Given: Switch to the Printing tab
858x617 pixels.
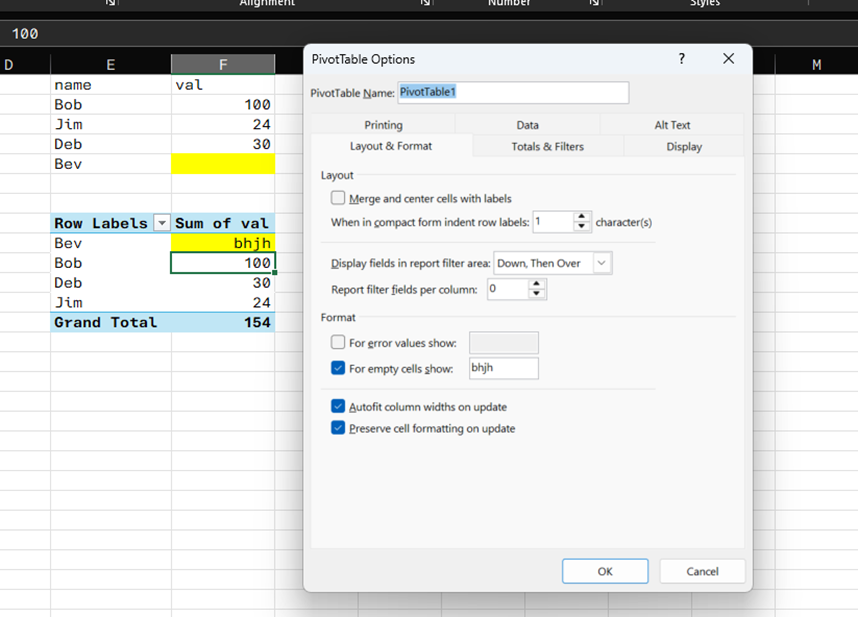Looking at the screenshot, I should click(384, 125).
